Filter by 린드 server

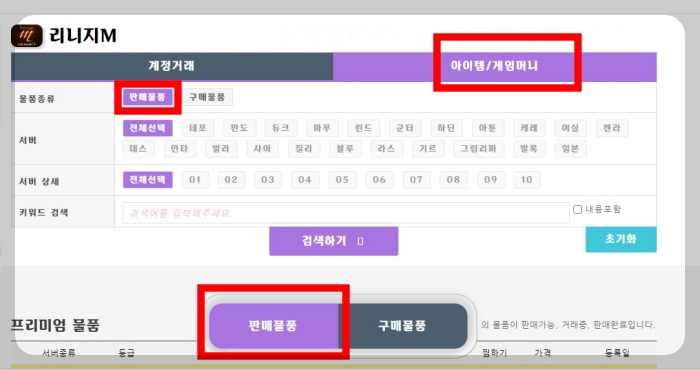click(364, 128)
